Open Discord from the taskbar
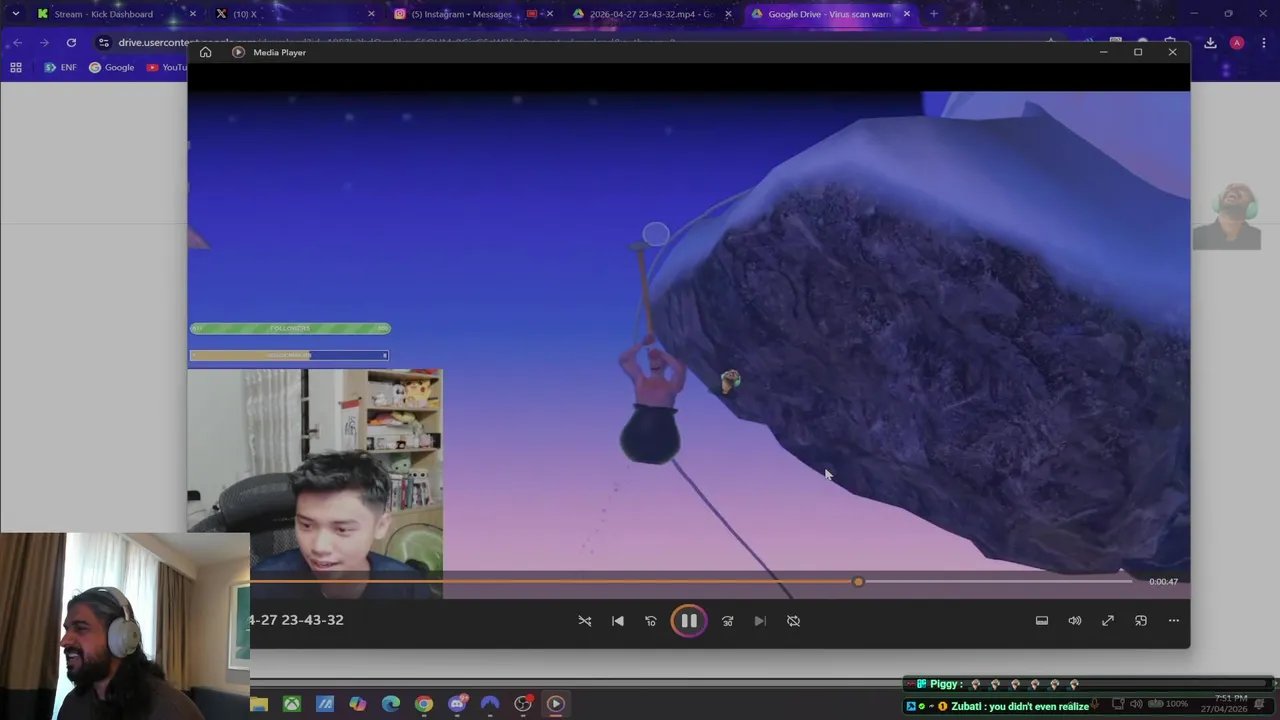This screenshot has width=1280, height=720. tap(457, 704)
